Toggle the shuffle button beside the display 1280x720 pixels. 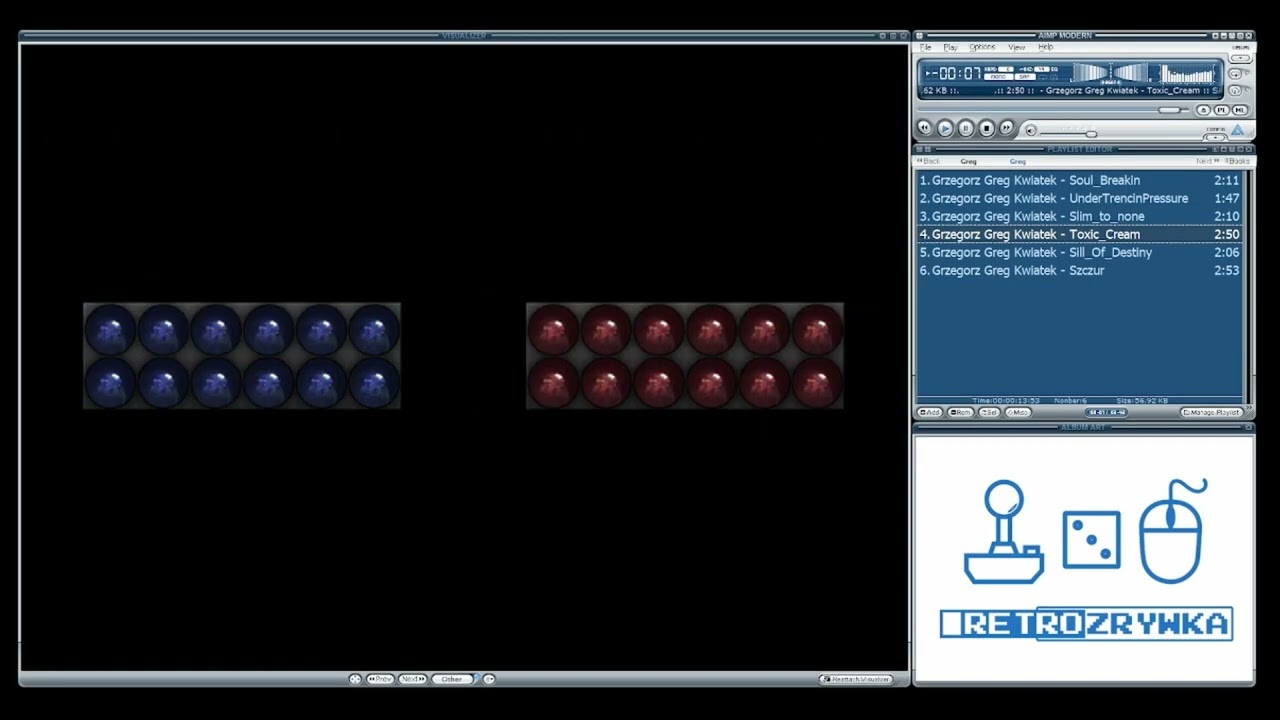point(1235,90)
